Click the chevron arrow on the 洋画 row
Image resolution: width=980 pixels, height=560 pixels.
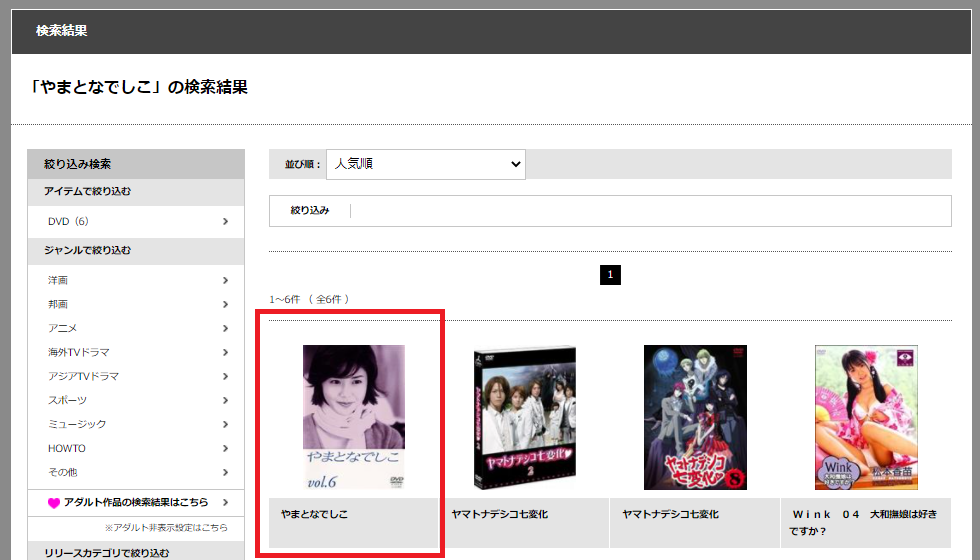(x=226, y=280)
